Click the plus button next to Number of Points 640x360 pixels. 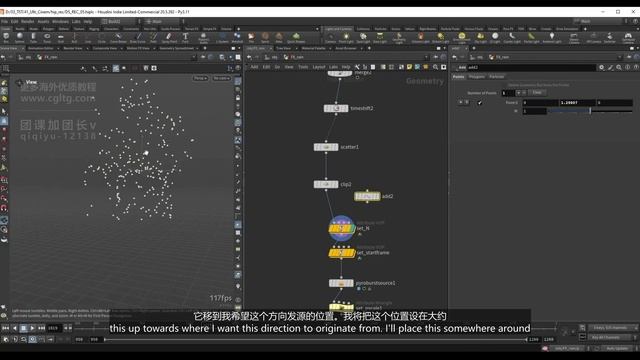519,93
